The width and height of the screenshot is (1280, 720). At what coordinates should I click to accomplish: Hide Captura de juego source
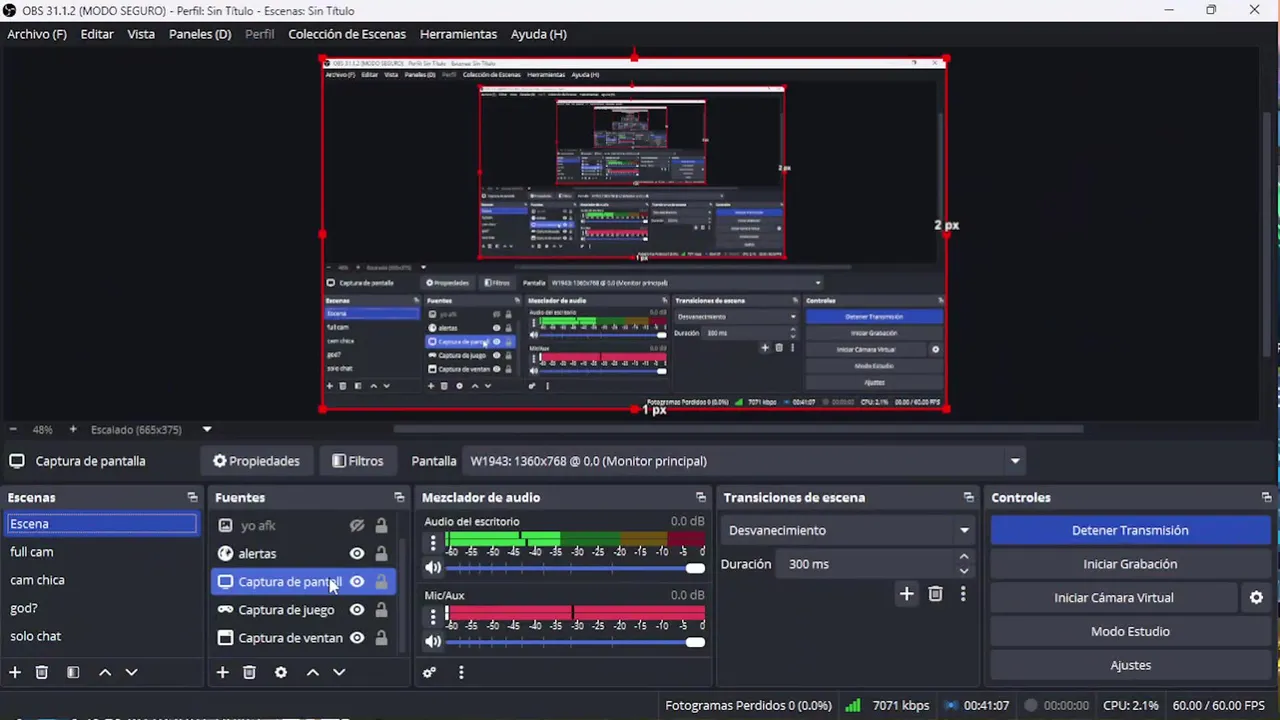[x=357, y=610]
